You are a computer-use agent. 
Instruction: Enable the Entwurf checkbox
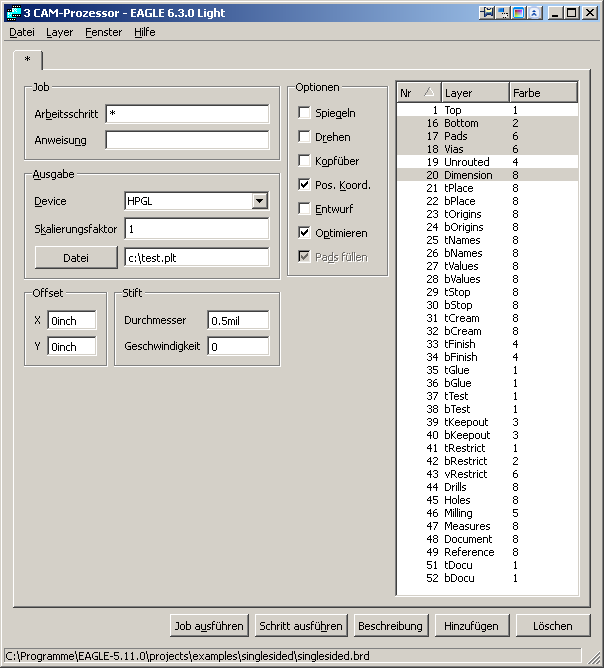pos(304,209)
